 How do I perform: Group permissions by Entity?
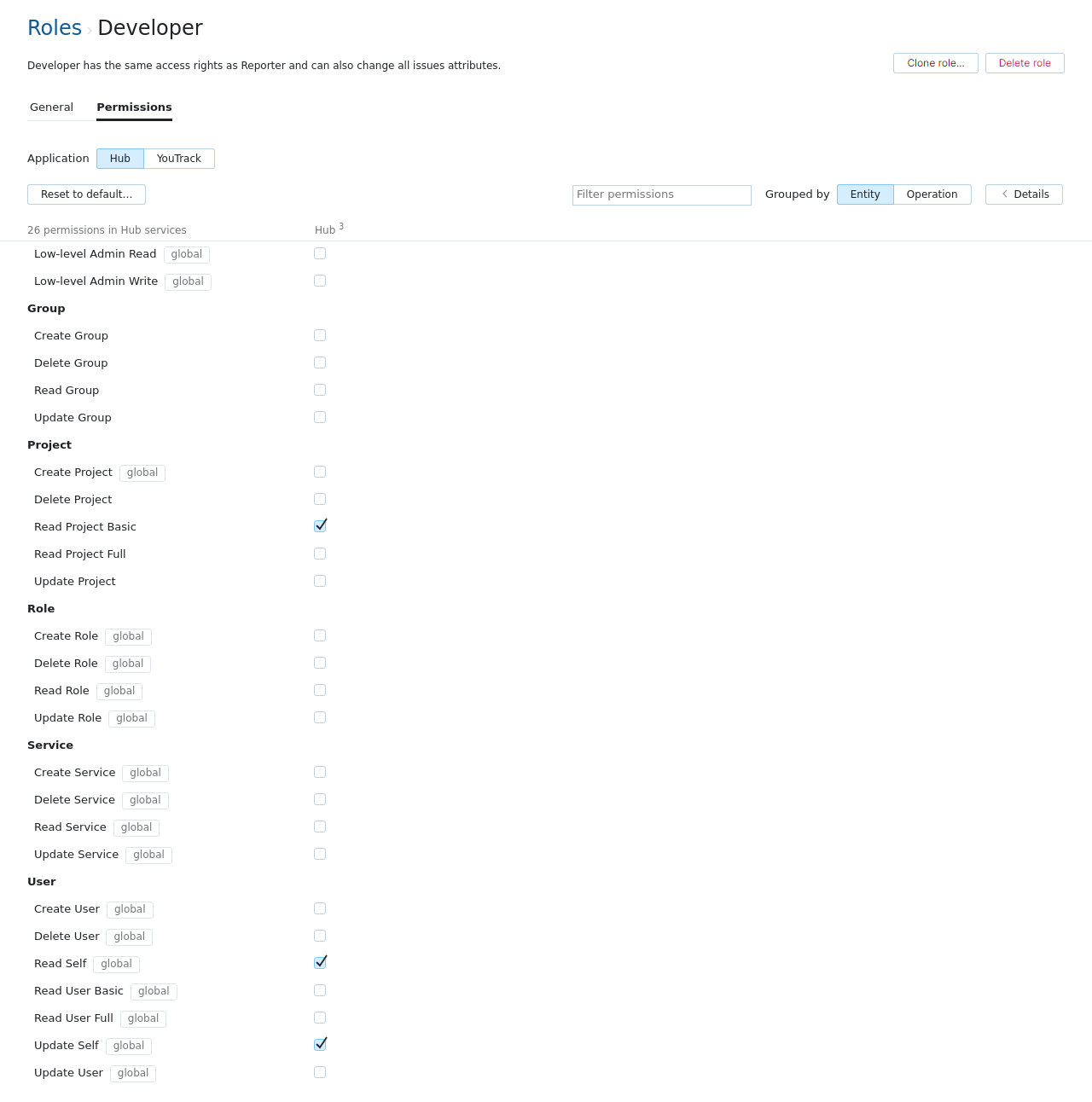pos(864,194)
